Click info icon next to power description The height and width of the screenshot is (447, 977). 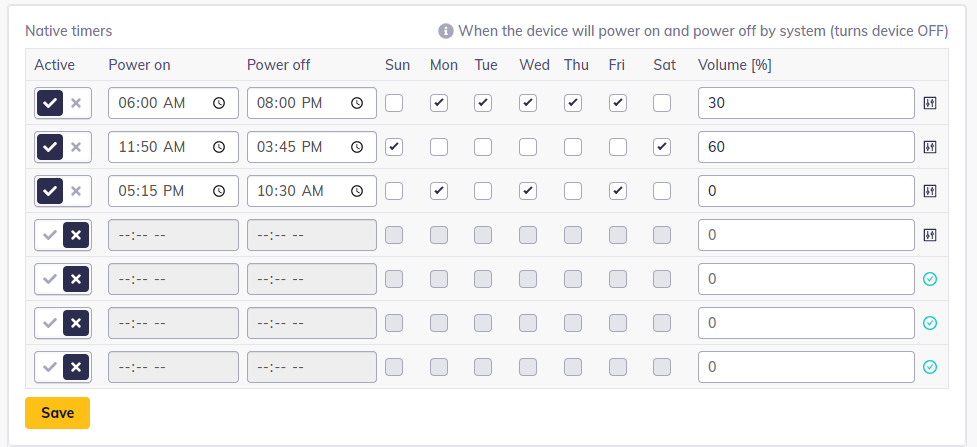coord(446,31)
